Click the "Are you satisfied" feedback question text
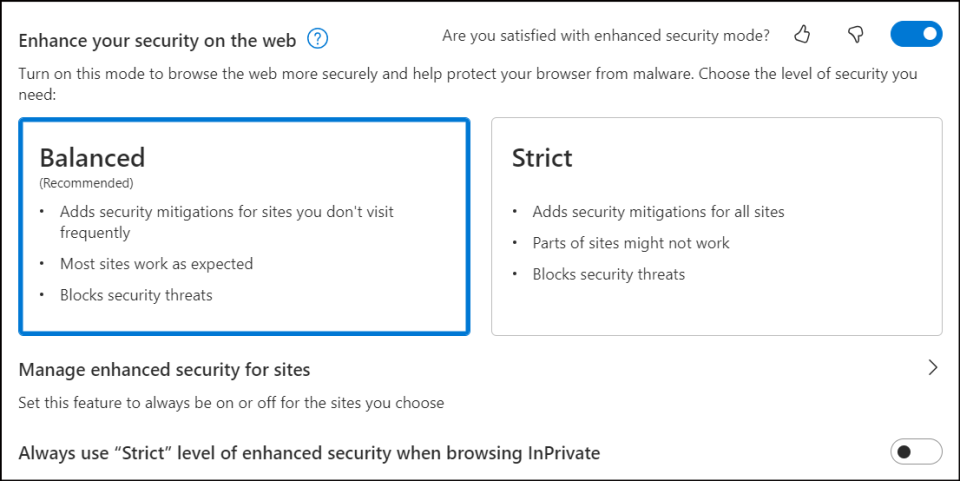 point(606,36)
